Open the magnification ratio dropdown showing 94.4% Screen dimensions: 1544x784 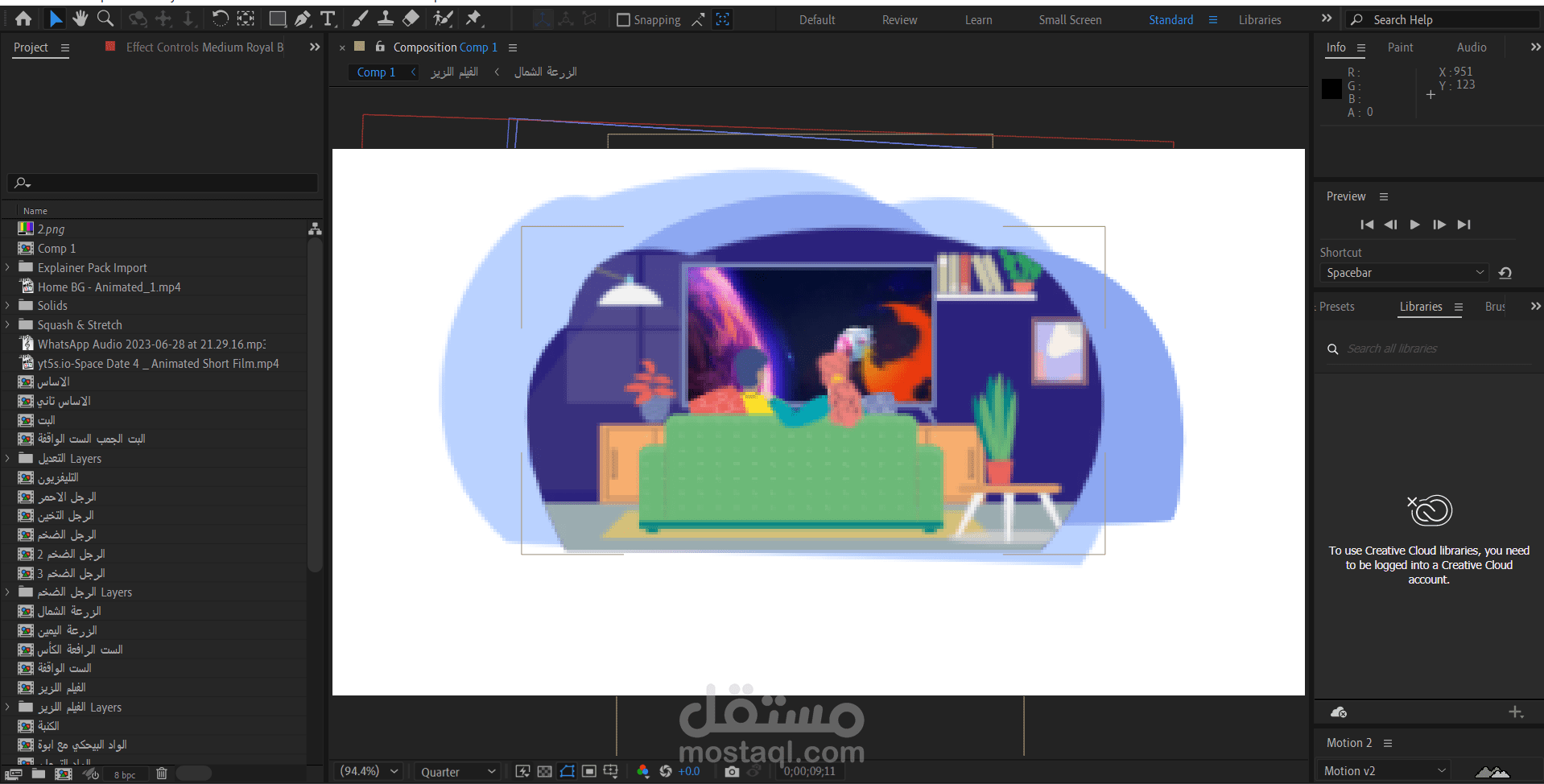(368, 770)
